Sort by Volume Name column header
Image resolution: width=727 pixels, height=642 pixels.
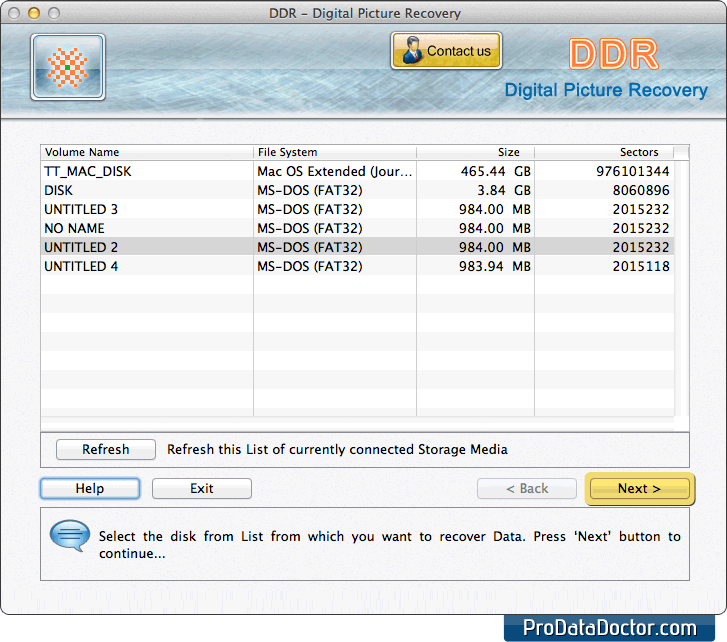coord(147,152)
